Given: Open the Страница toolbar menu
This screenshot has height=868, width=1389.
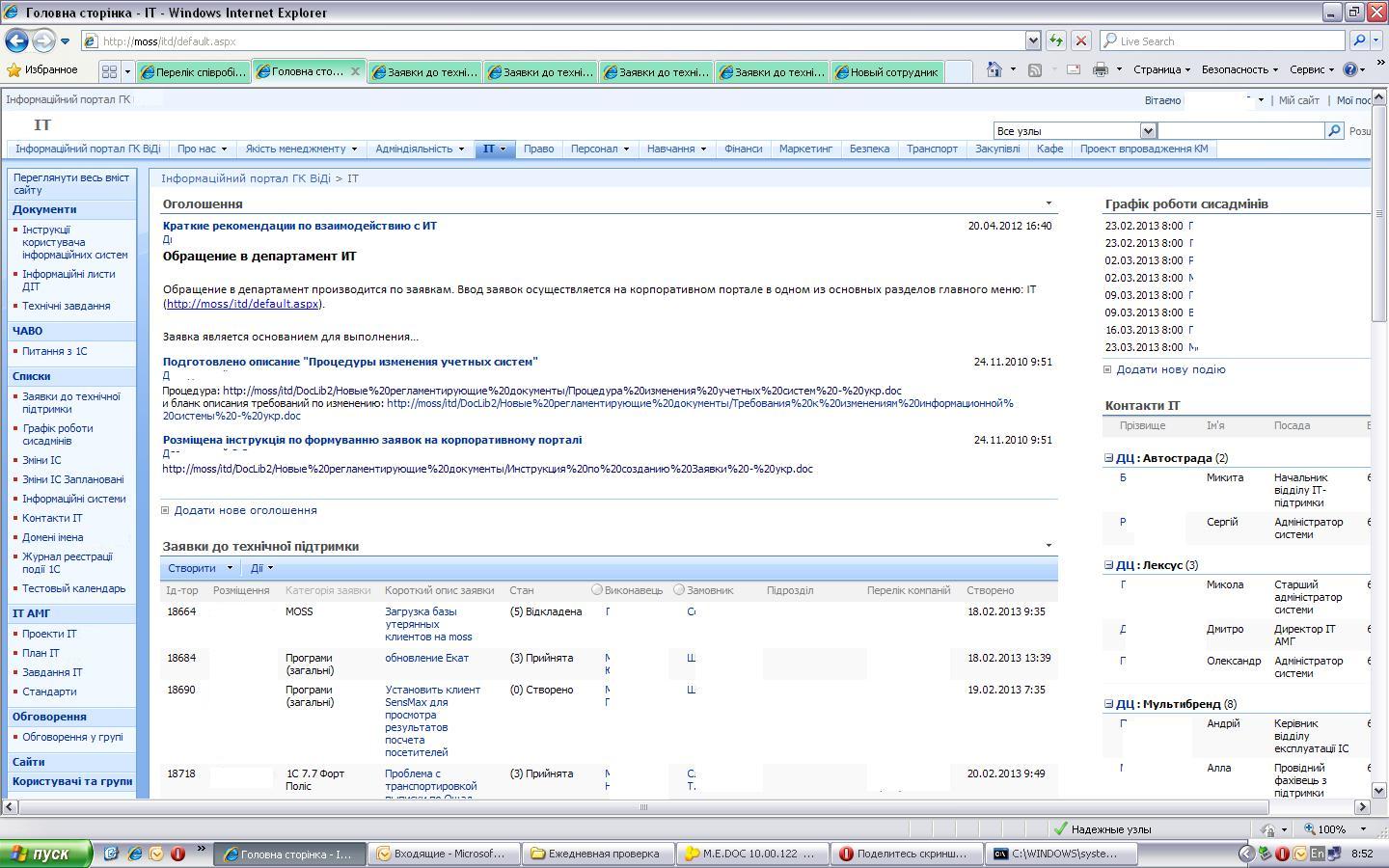Looking at the screenshot, I should [1161, 69].
